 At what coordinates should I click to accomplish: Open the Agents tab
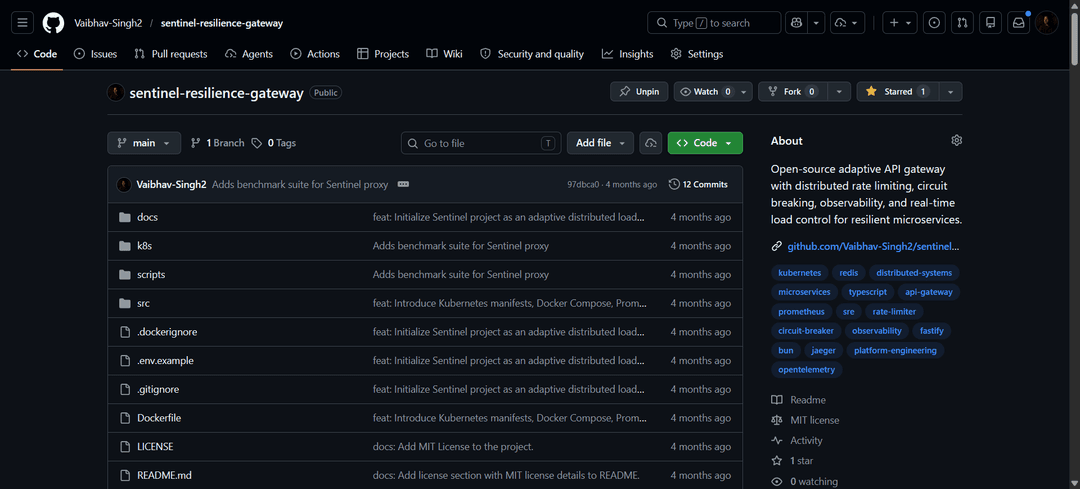(x=249, y=54)
